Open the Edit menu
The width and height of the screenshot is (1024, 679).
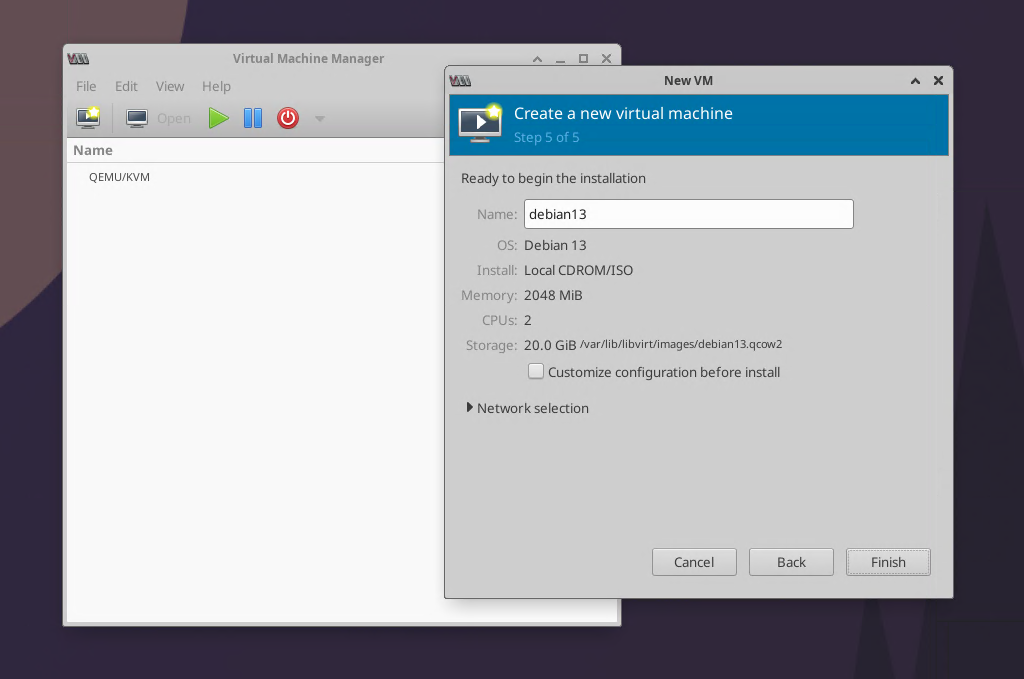point(126,87)
